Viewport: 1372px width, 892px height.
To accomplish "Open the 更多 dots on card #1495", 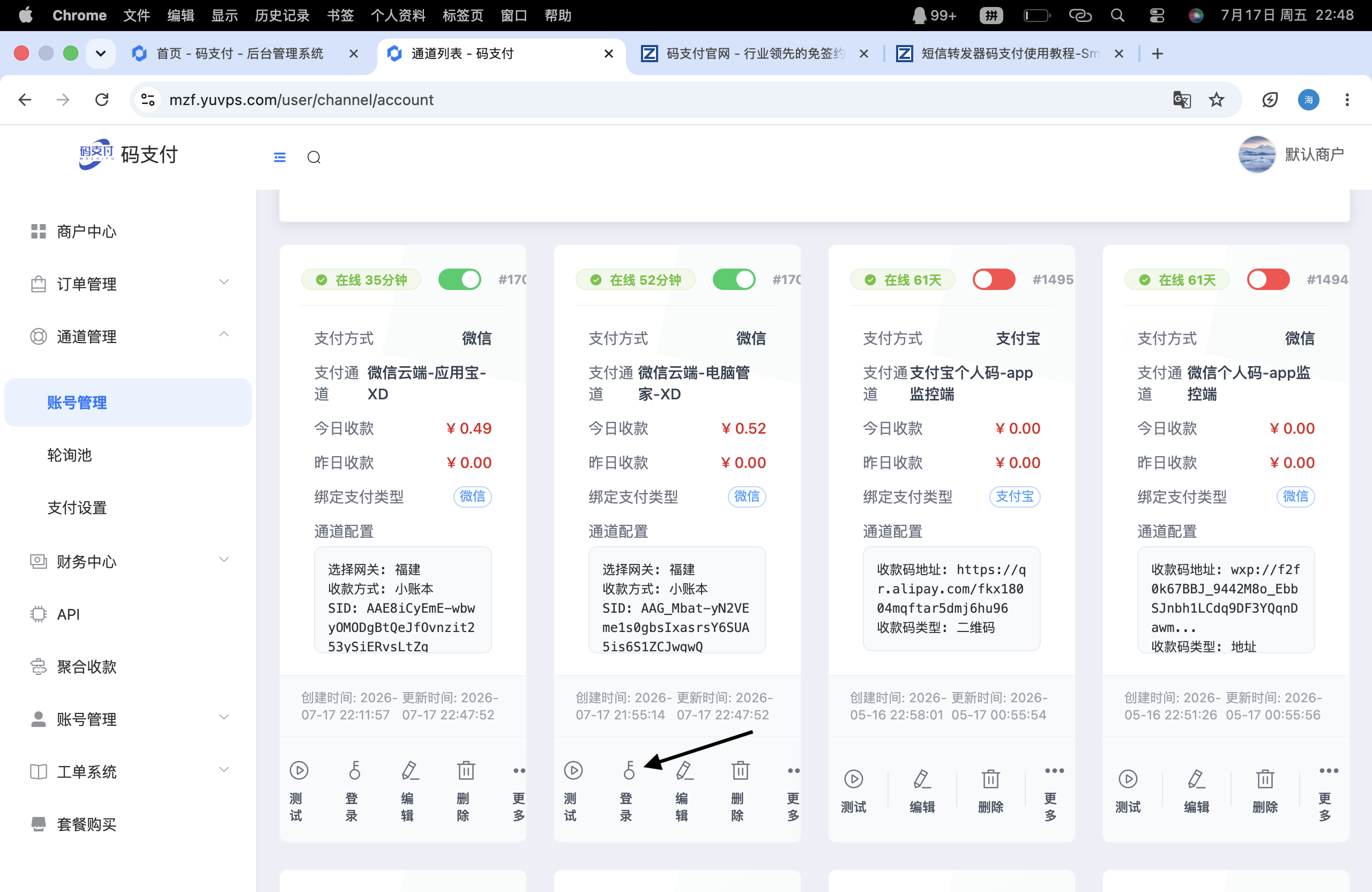I will [x=1054, y=770].
